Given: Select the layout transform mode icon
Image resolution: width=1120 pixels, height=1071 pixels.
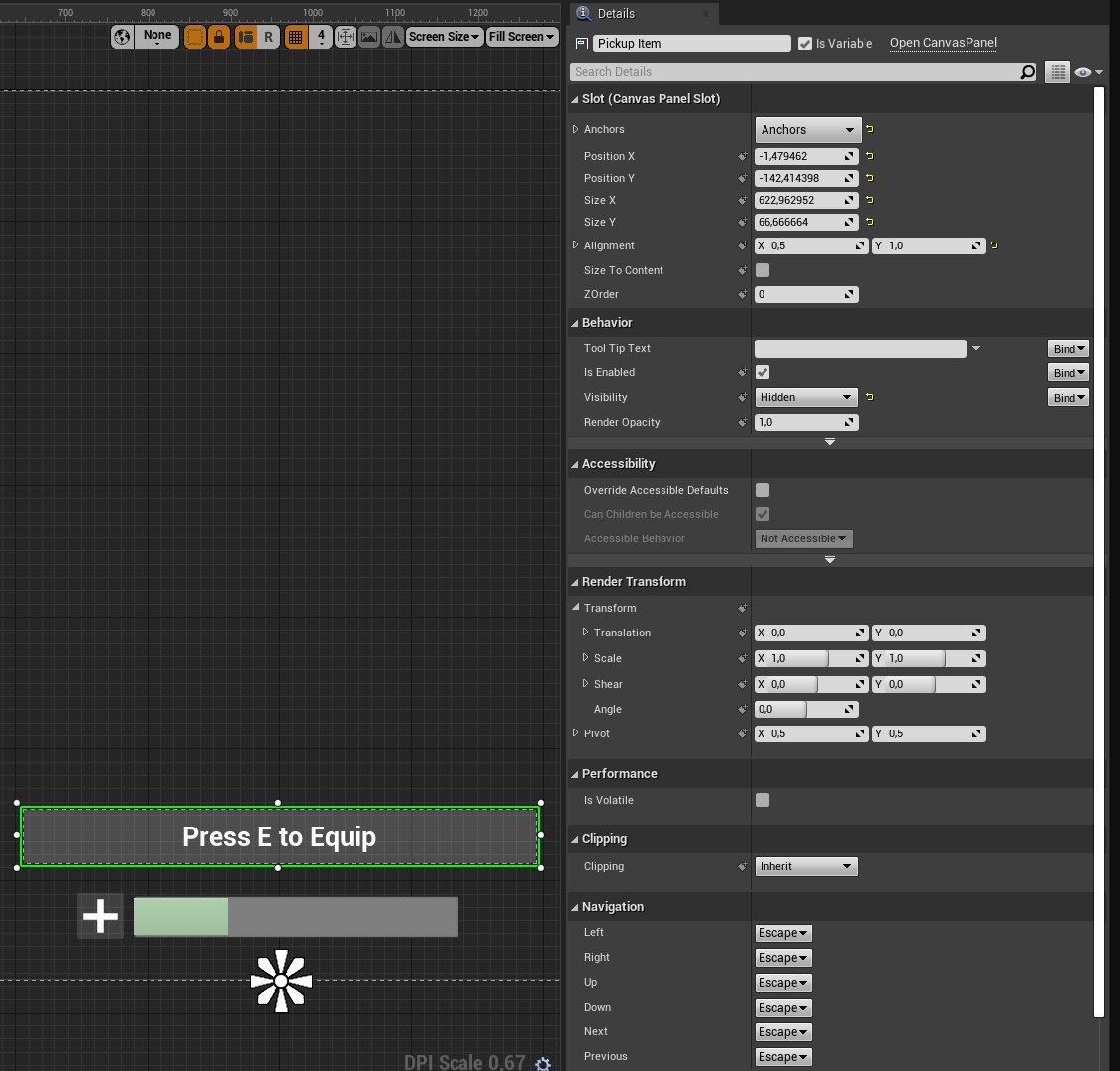Looking at the screenshot, I should pos(245,37).
